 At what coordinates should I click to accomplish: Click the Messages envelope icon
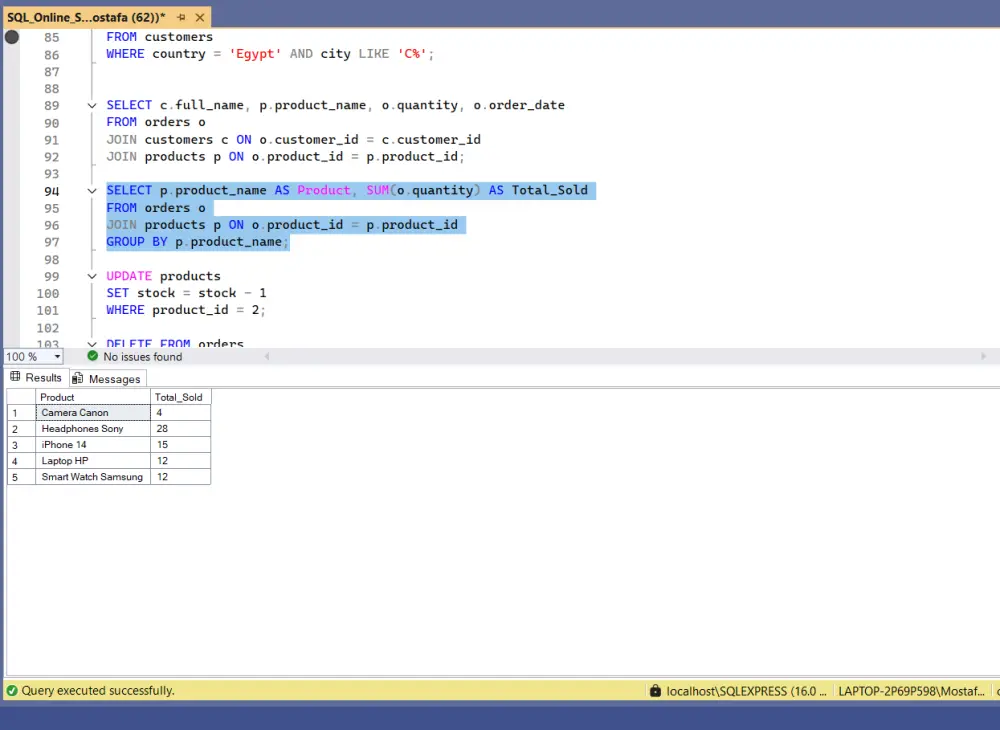click(80, 378)
